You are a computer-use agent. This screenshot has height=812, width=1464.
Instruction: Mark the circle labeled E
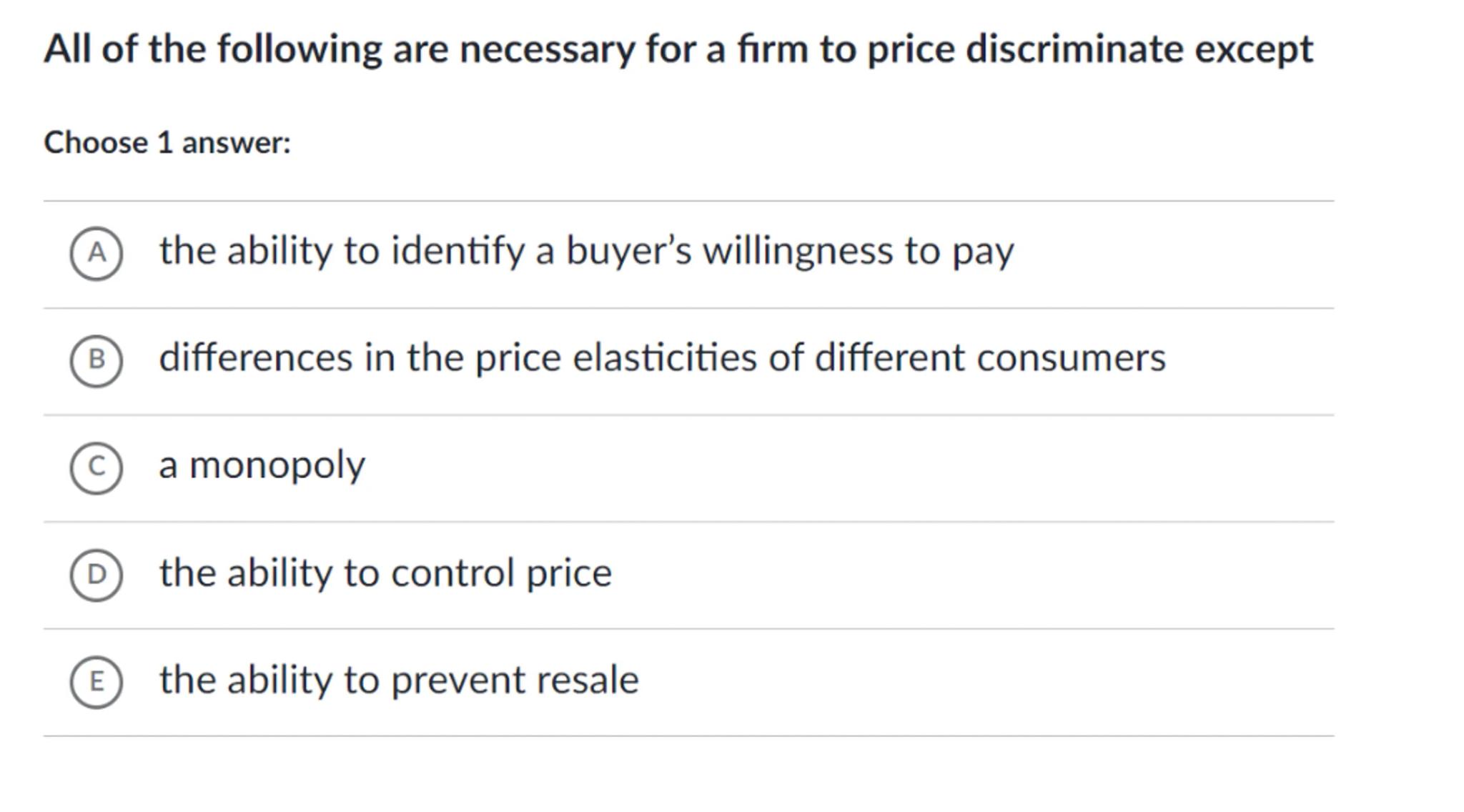click(x=97, y=682)
